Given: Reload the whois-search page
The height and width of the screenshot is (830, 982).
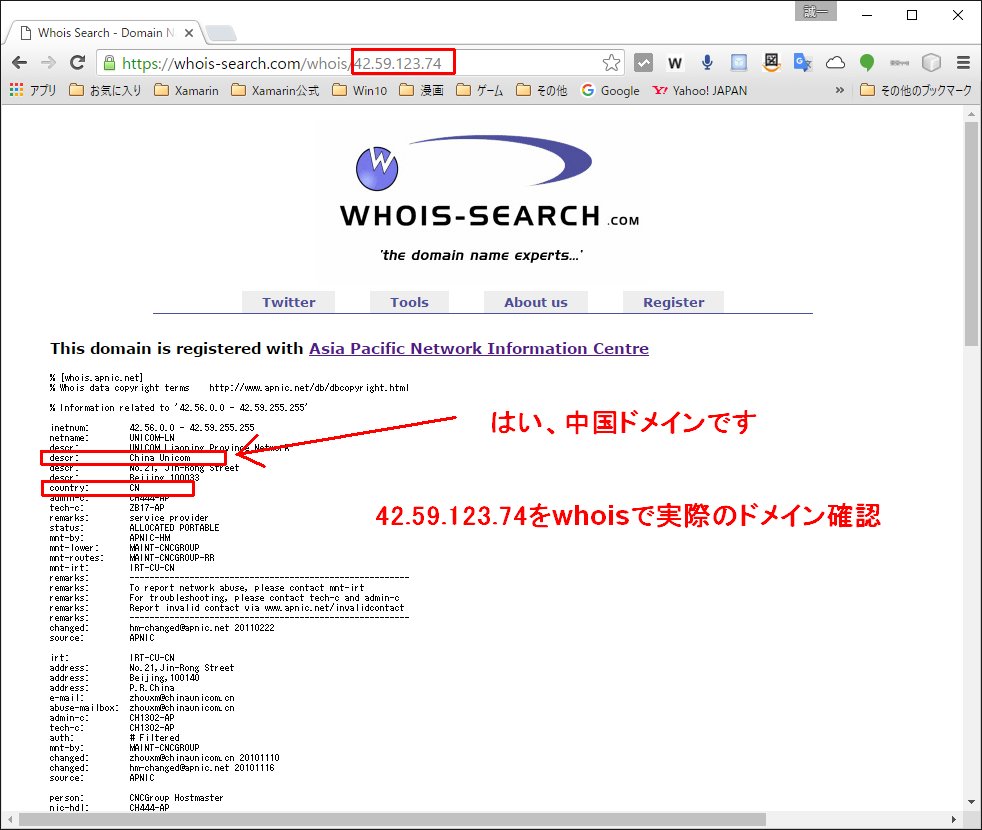Looking at the screenshot, I should [x=77, y=63].
